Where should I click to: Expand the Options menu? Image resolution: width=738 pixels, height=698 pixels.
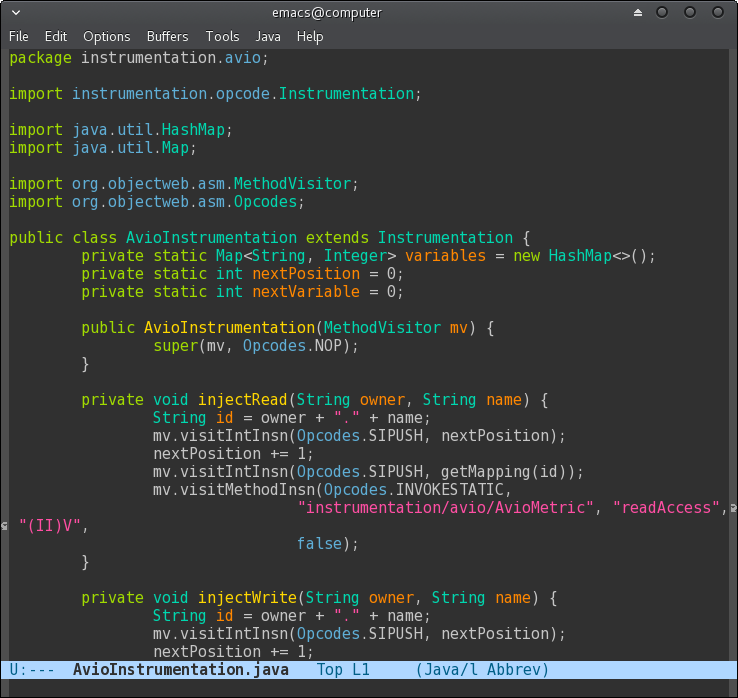(106, 36)
